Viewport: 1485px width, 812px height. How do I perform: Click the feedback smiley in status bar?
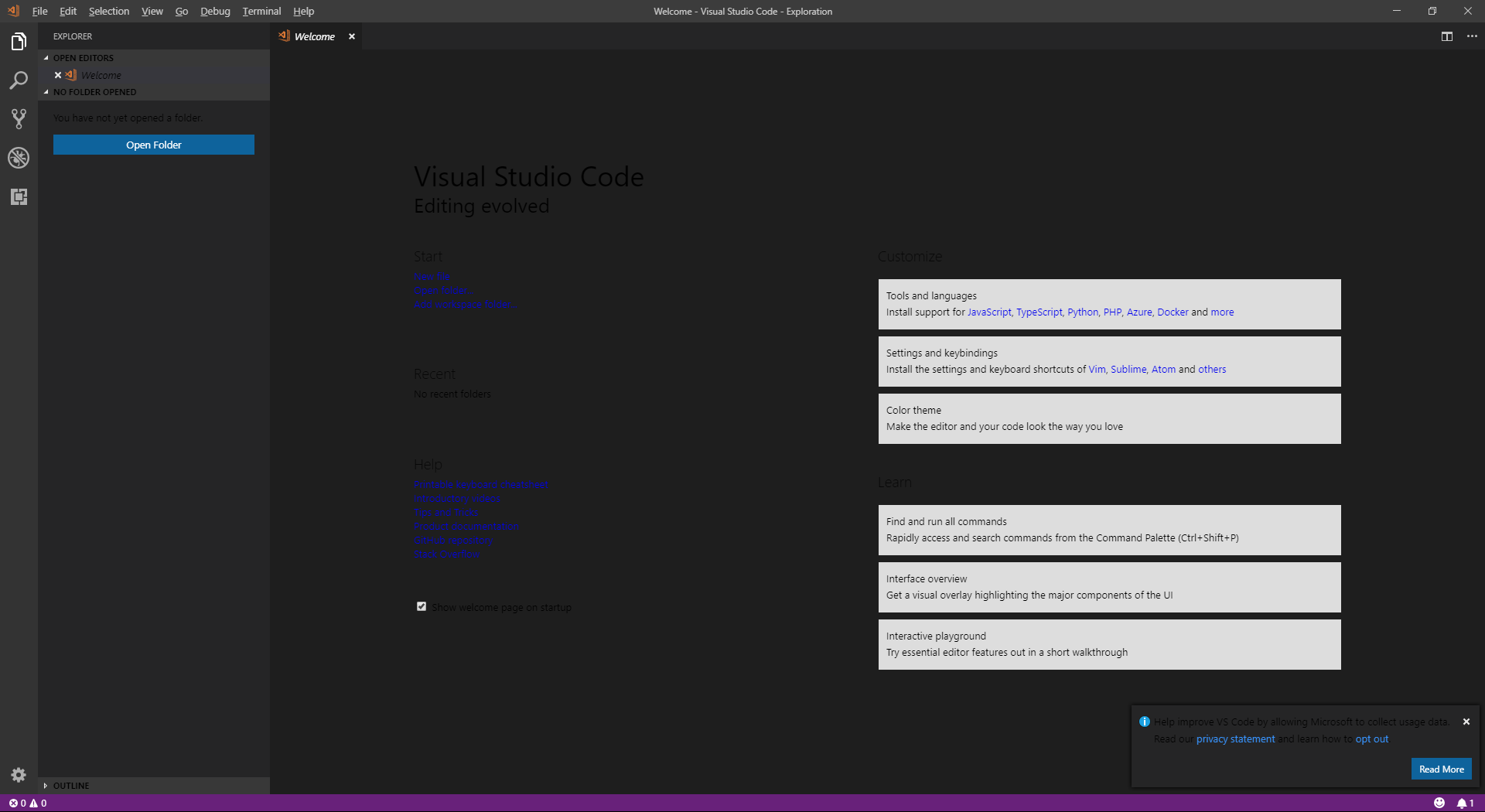(1441, 803)
